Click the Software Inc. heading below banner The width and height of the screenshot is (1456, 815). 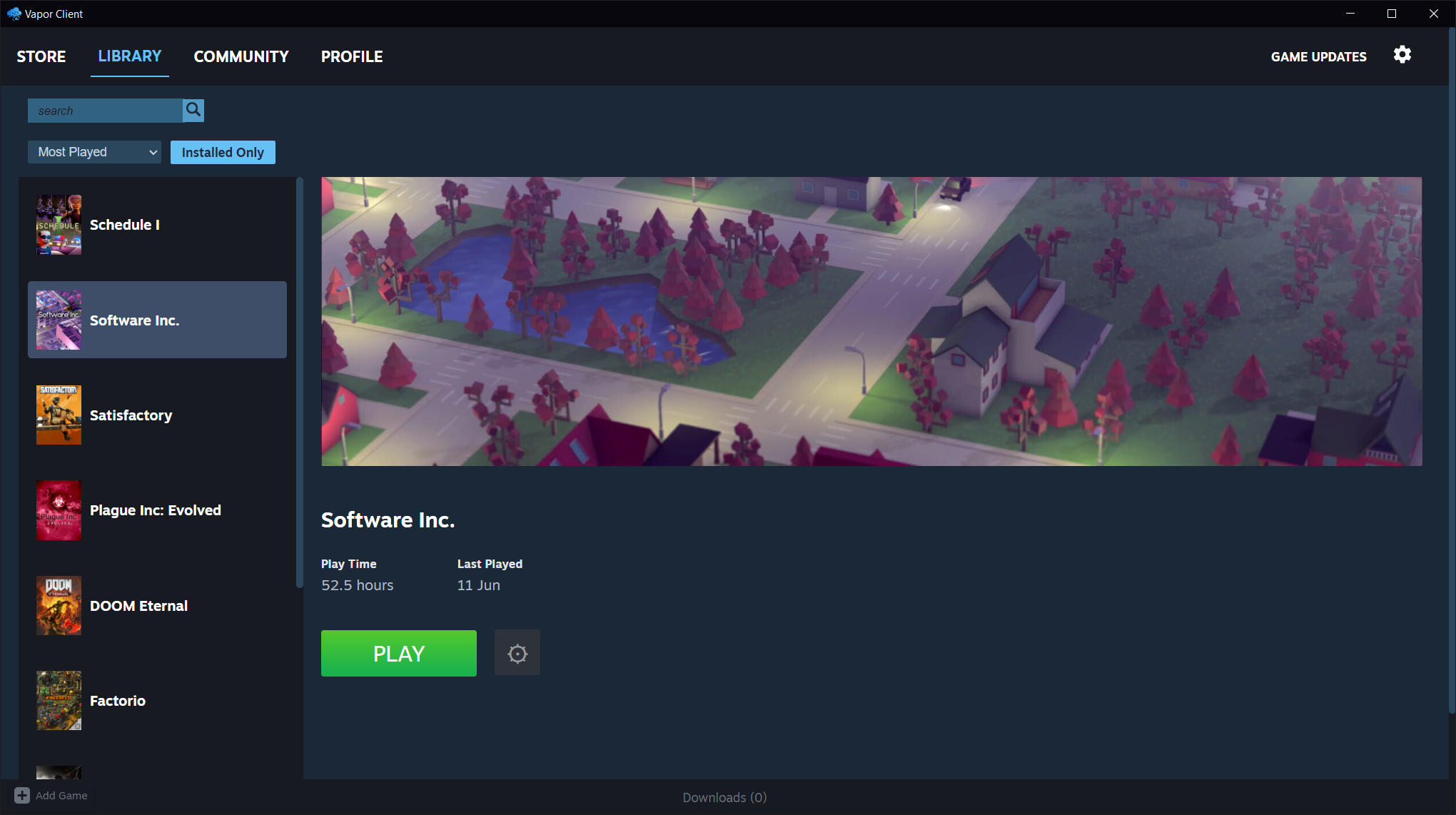point(388,520)
